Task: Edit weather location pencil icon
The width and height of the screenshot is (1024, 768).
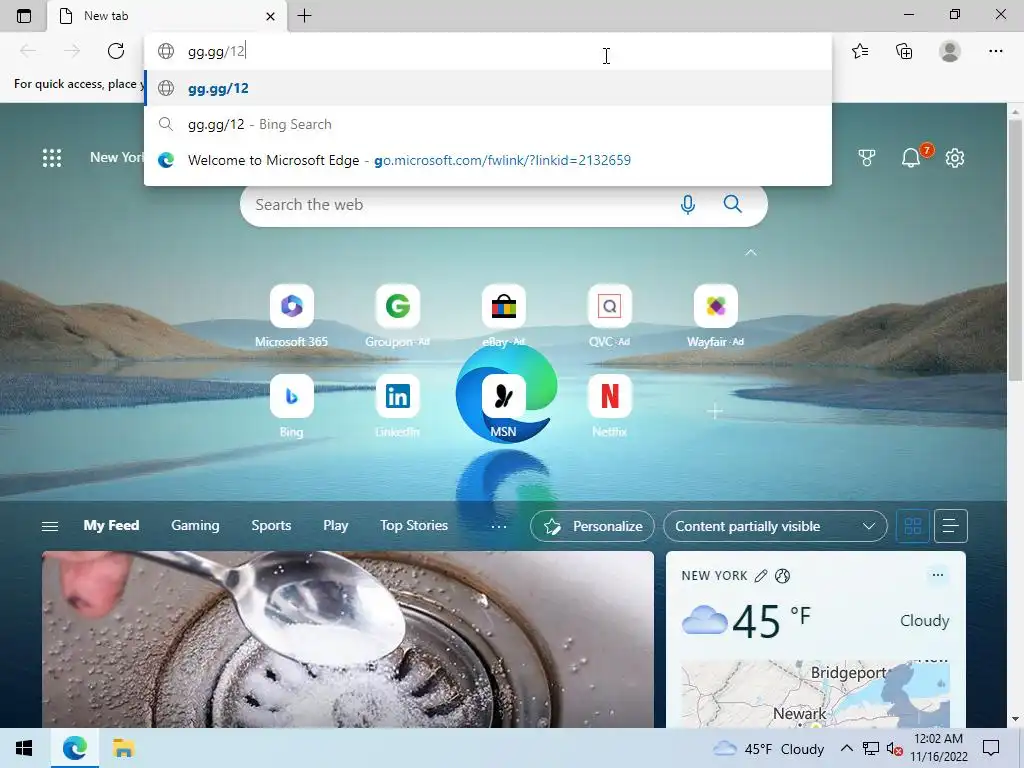Action: tap(761, 576)
